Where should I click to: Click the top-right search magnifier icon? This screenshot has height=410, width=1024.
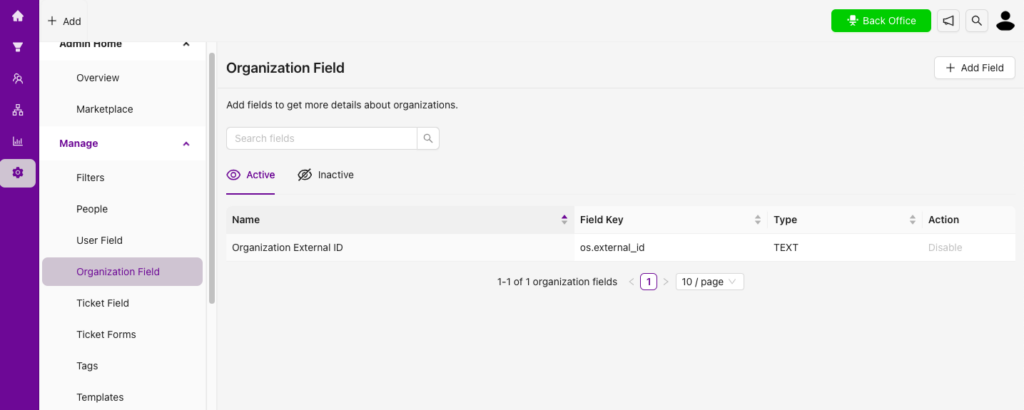976,21
